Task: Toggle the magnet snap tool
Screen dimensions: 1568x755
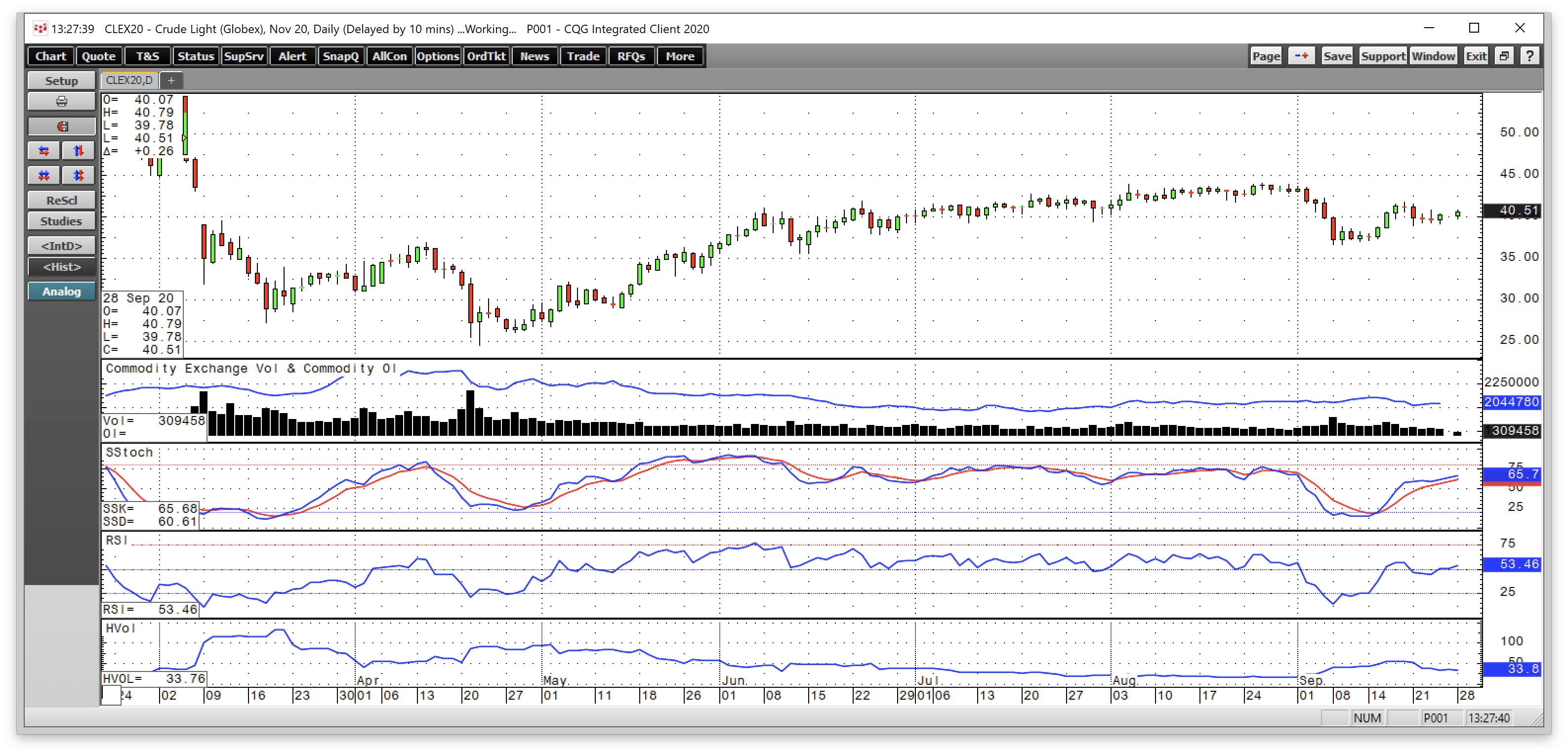Action: tap(61, 126)
